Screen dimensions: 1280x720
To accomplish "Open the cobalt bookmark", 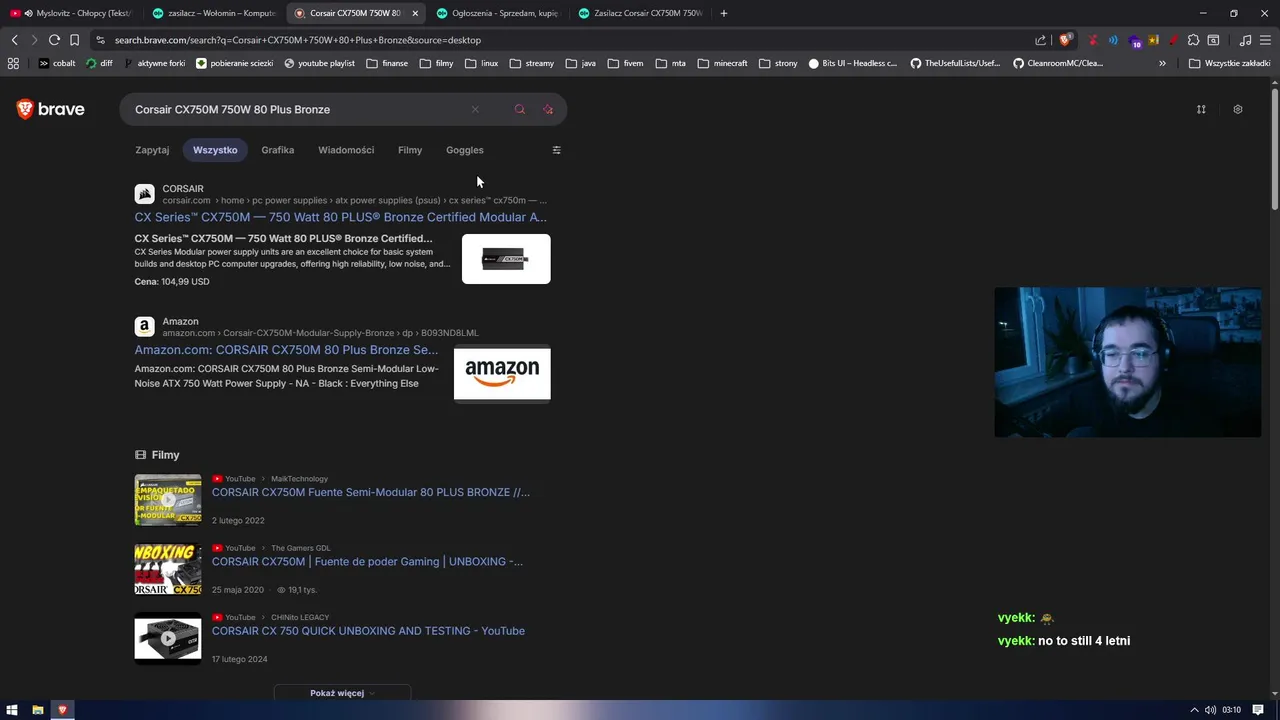I will [x=56, y=63].
